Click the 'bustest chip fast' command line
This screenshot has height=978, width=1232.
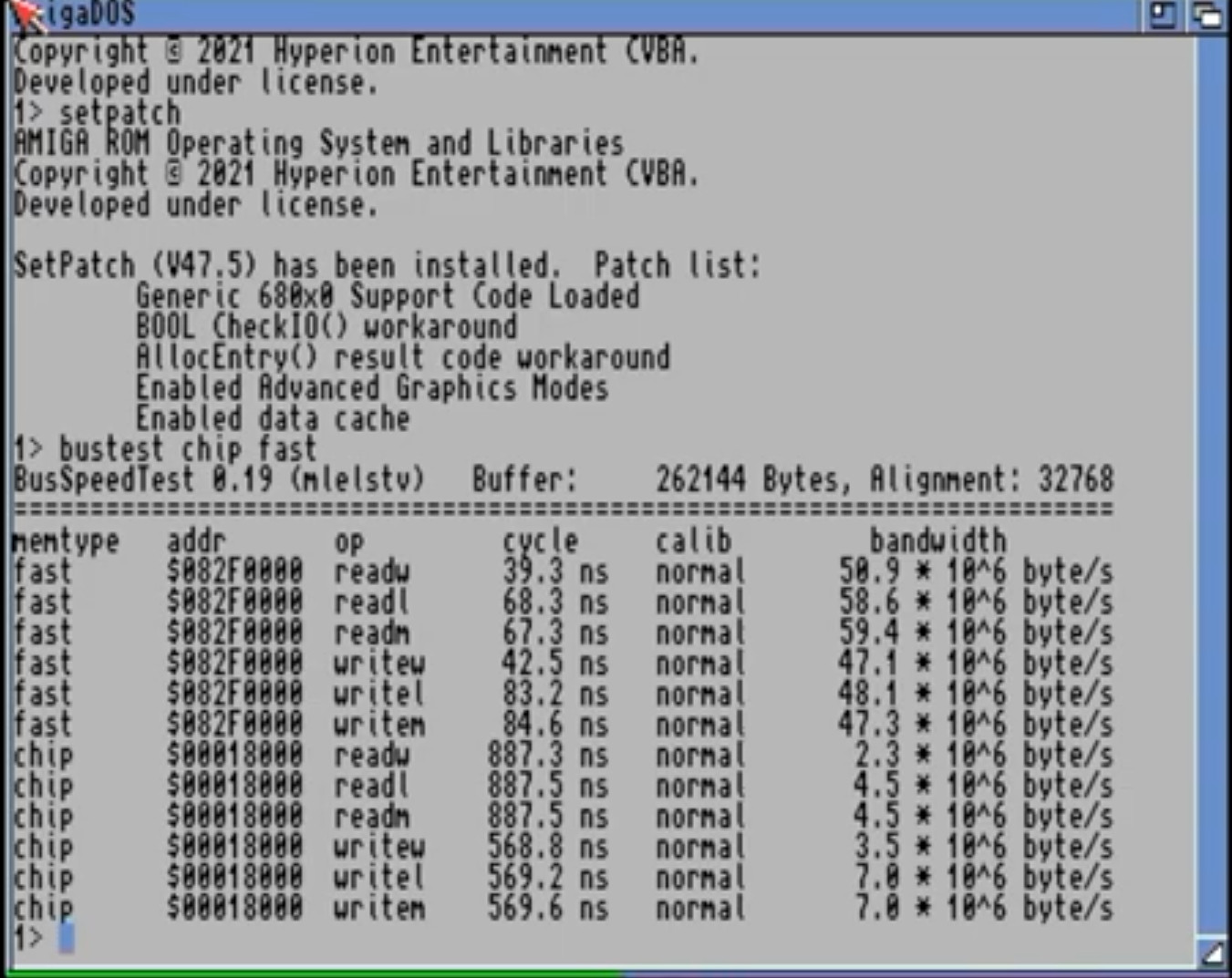pyautogui.click(x=187, y=449)
